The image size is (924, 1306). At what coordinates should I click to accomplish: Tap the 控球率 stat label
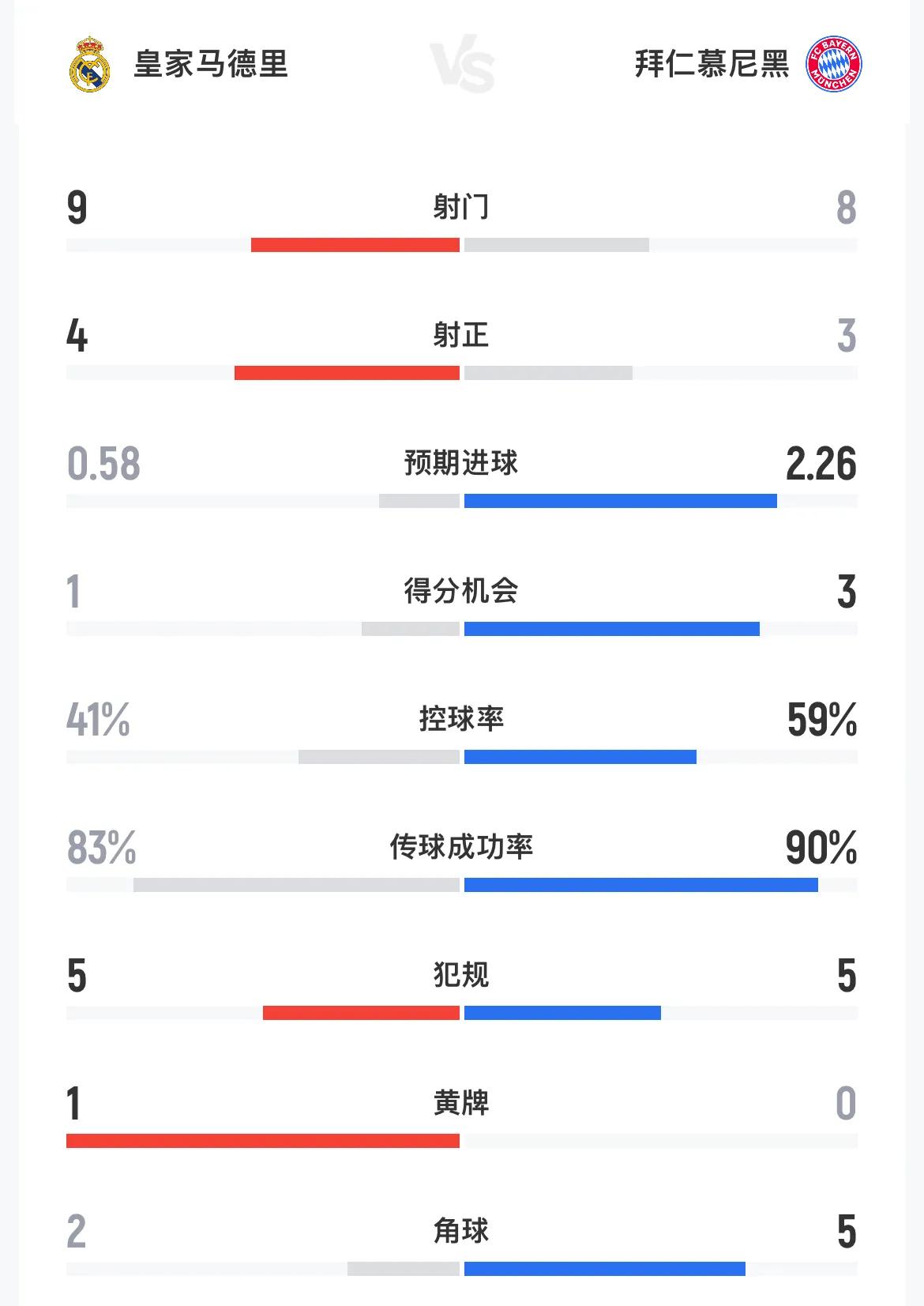tap(461, 719)
